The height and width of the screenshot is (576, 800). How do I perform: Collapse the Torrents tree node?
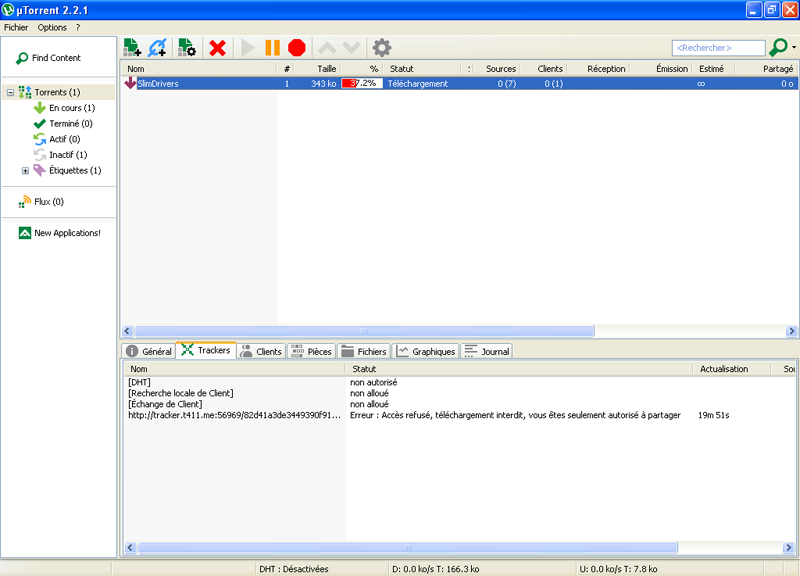[10, 92]
